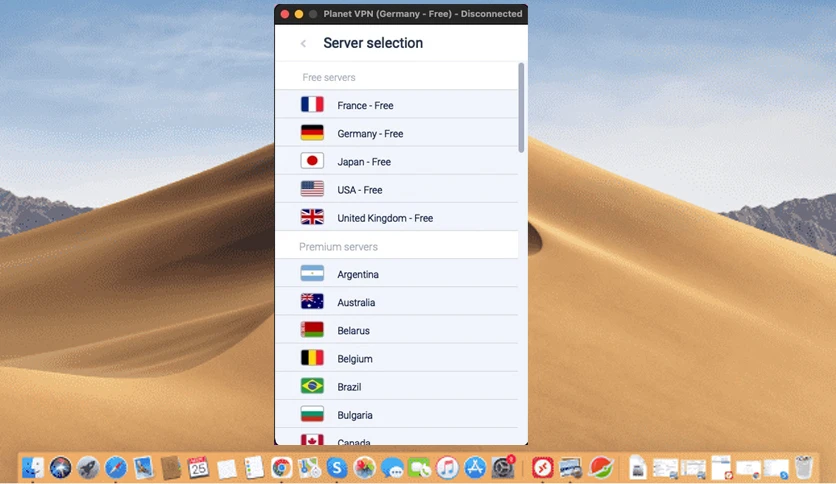This screenshot has height=484, width=836.
Task: Click the Japan flag icon
Action: pyautogui.click(x=312, y=161)
